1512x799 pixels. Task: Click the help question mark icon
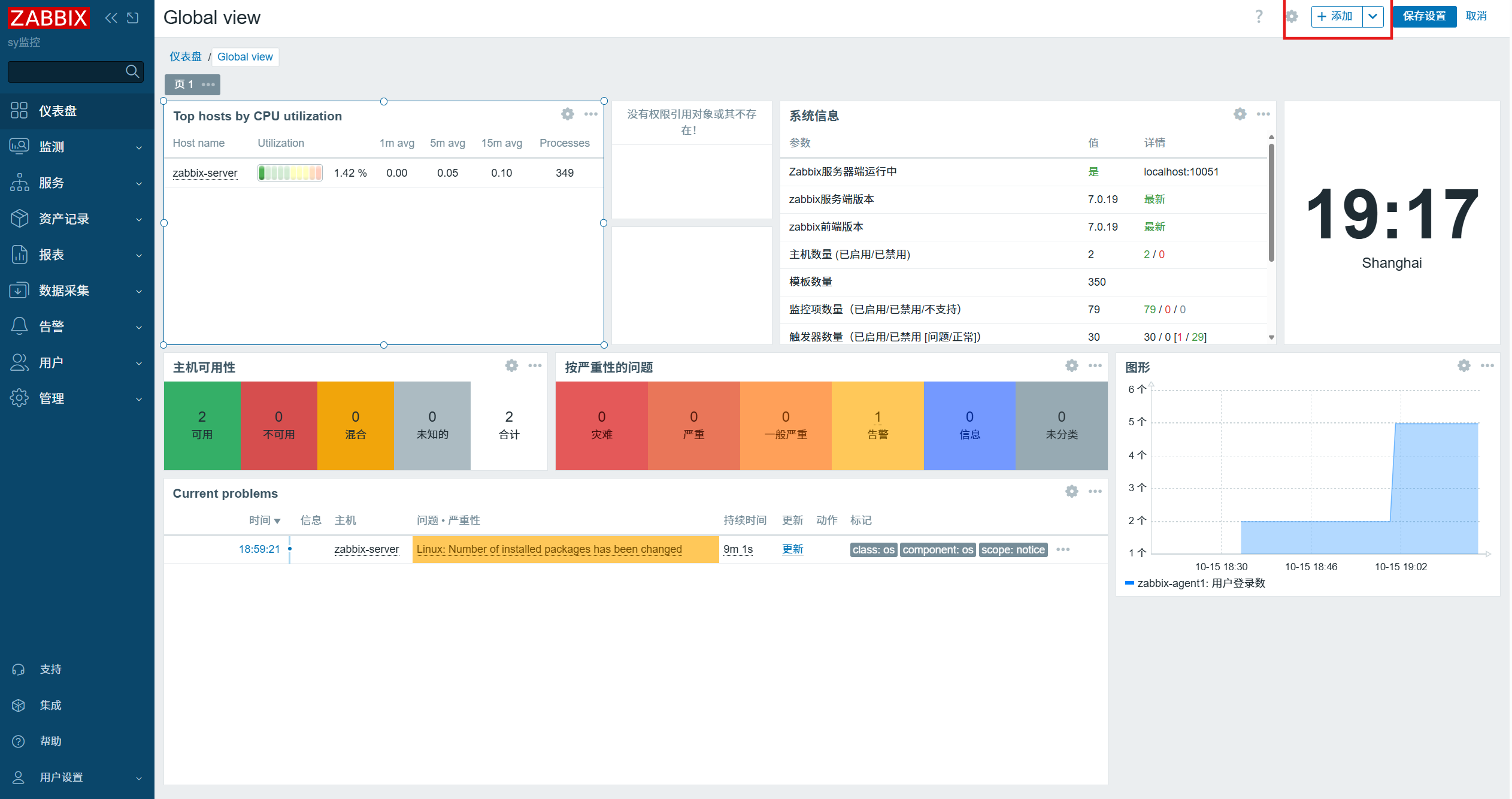pos(1259,17)
